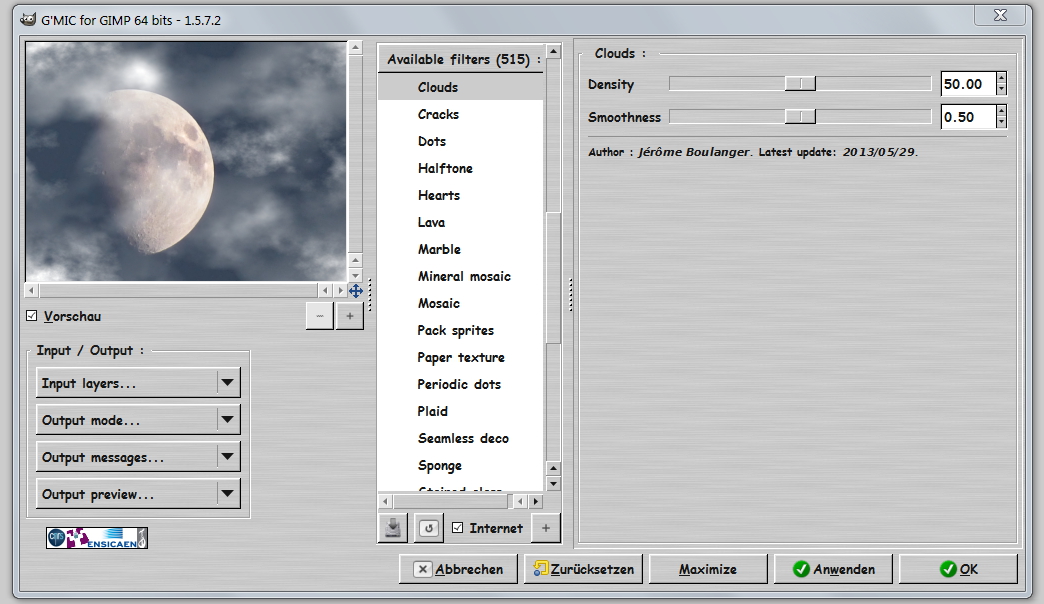Select the Lava filter

461,222
